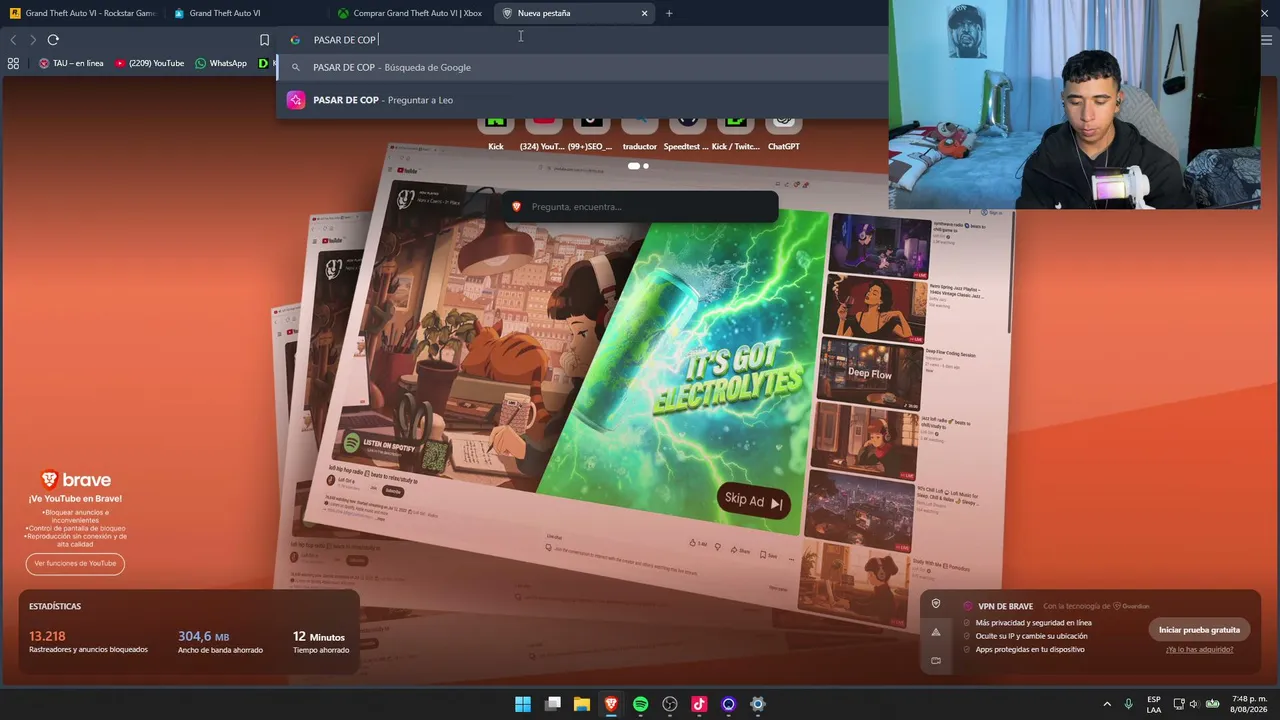The height and width of the screenshot is (720, 1280).
Task: Open the TAU – en línea bookmark
Action: [x=71, y=63]
